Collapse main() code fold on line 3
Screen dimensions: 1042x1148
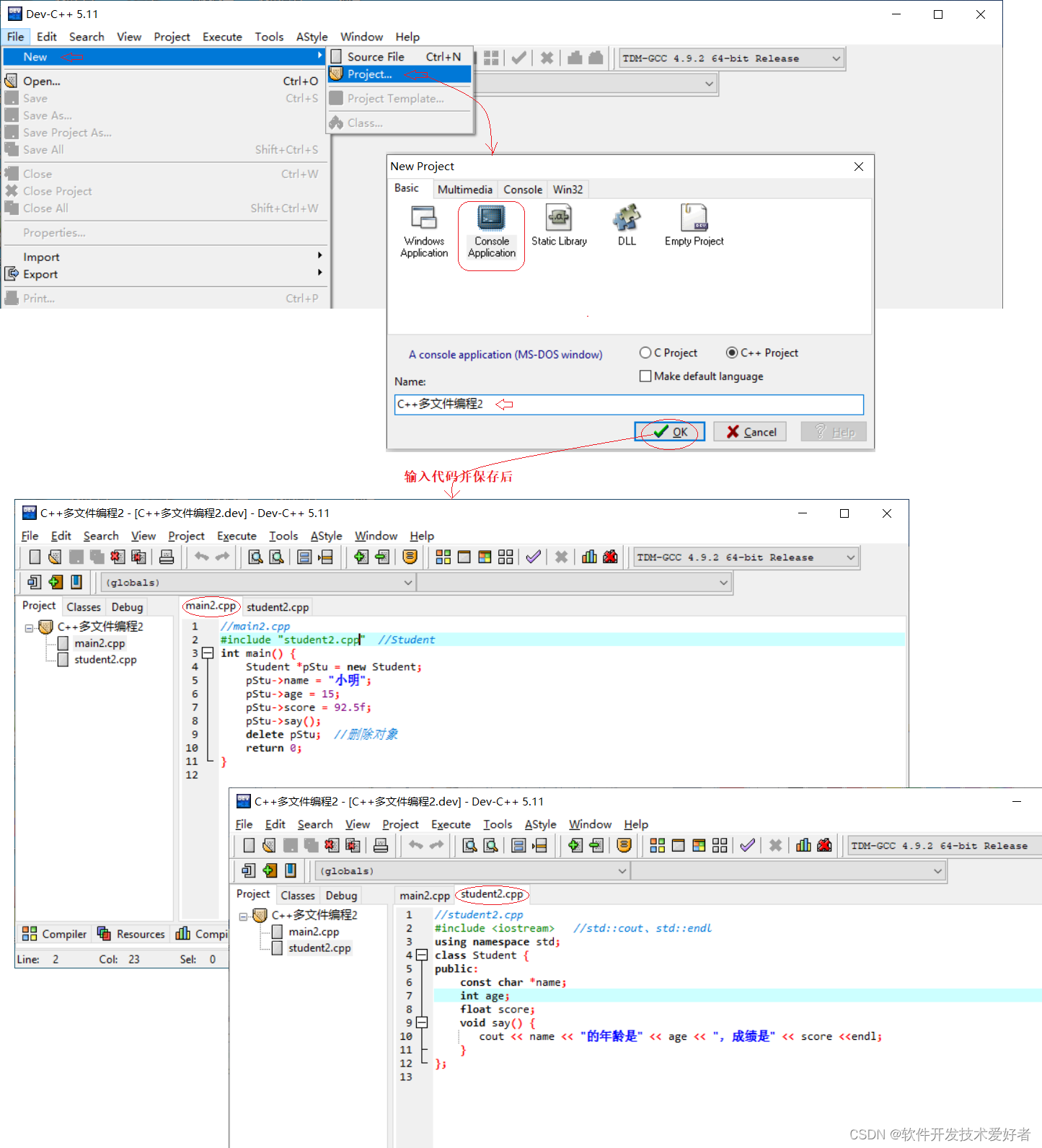pos(208,653)
